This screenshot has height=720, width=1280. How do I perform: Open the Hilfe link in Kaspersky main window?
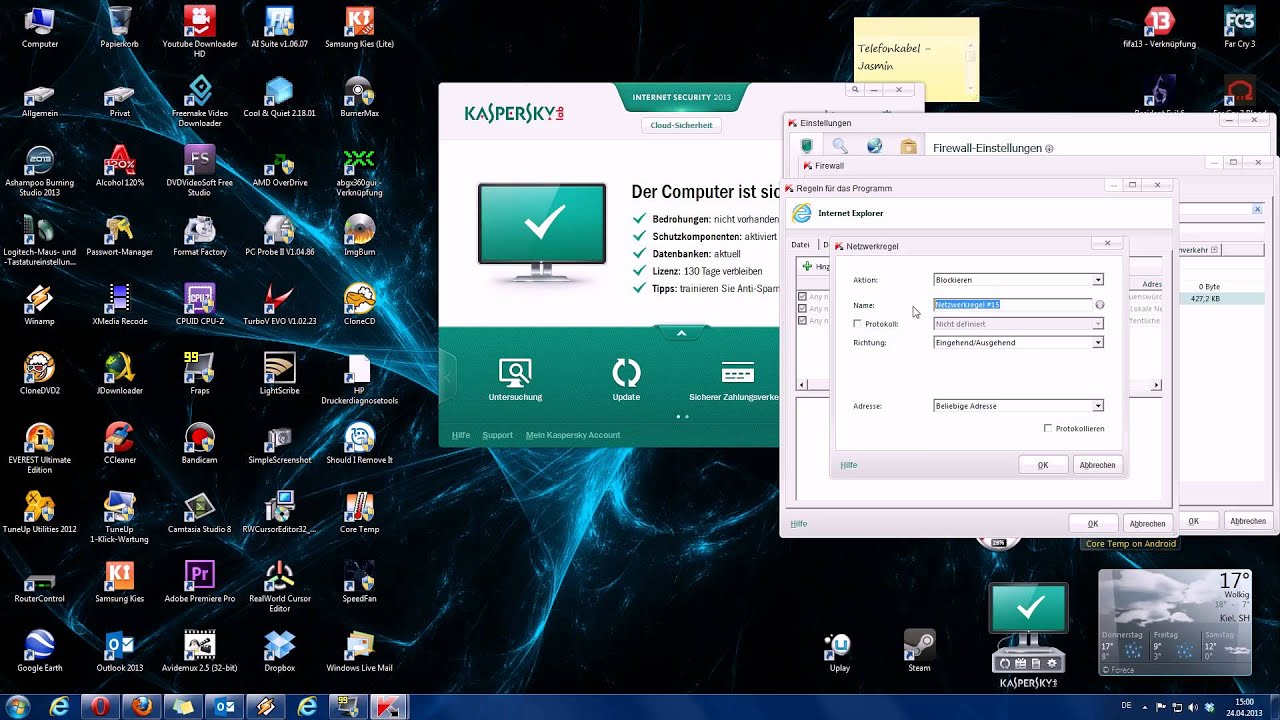tap(461, 435)
